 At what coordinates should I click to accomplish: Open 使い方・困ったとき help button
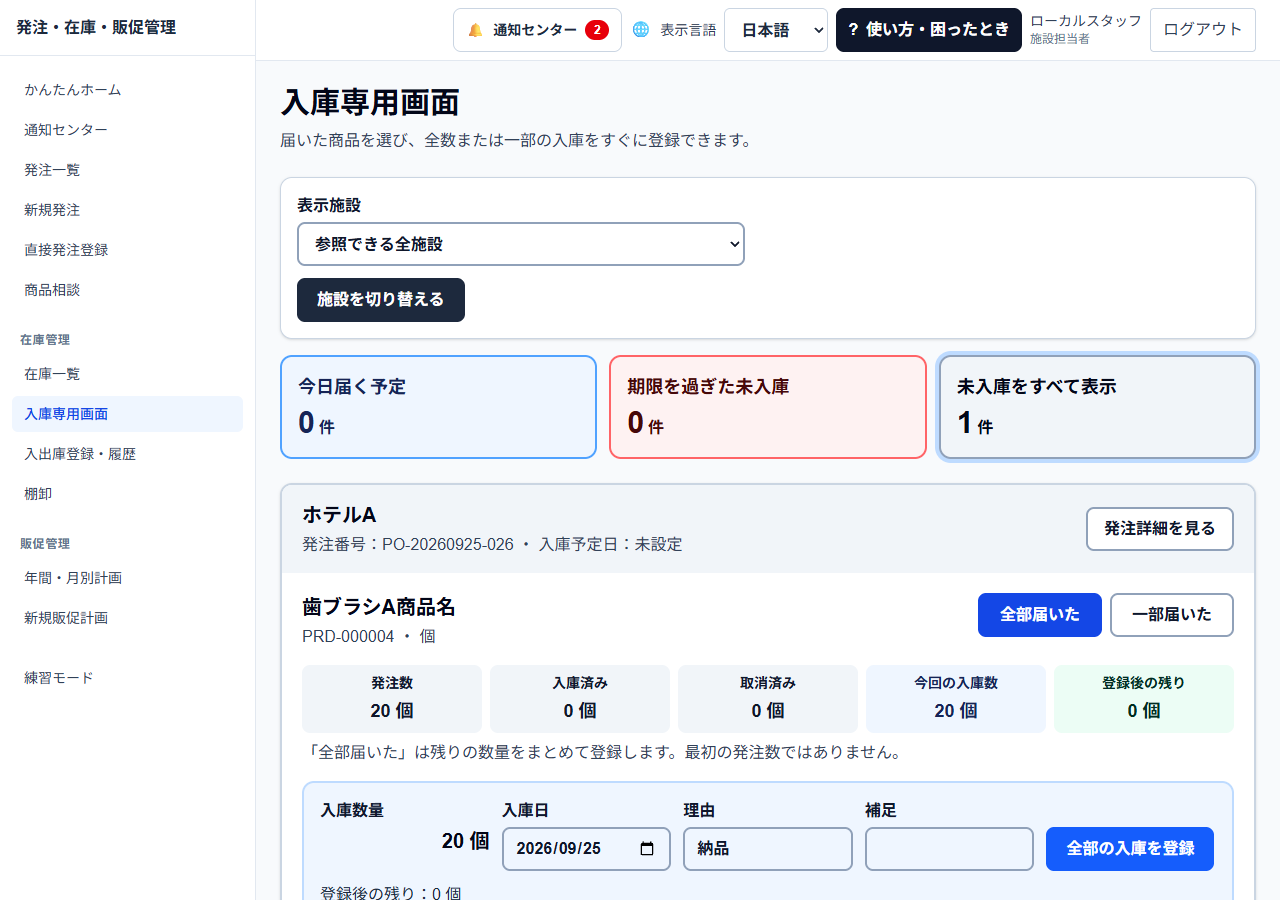click(x=929, y=30)
